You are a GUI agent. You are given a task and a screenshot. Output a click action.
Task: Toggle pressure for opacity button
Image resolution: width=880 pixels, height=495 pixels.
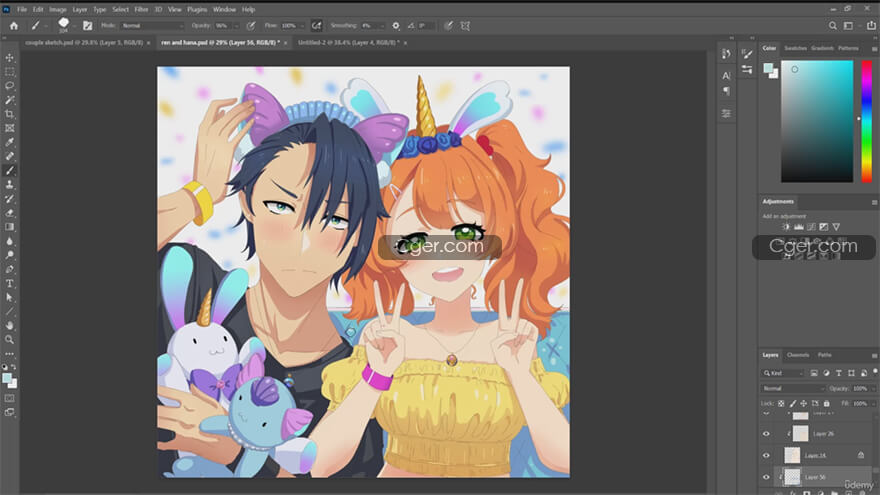(x=251, y=26)
